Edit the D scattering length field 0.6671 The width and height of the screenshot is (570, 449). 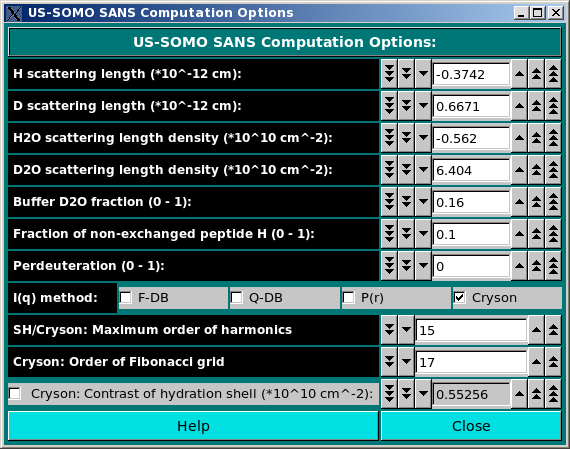pyautogui.click(x=471, y=107)
